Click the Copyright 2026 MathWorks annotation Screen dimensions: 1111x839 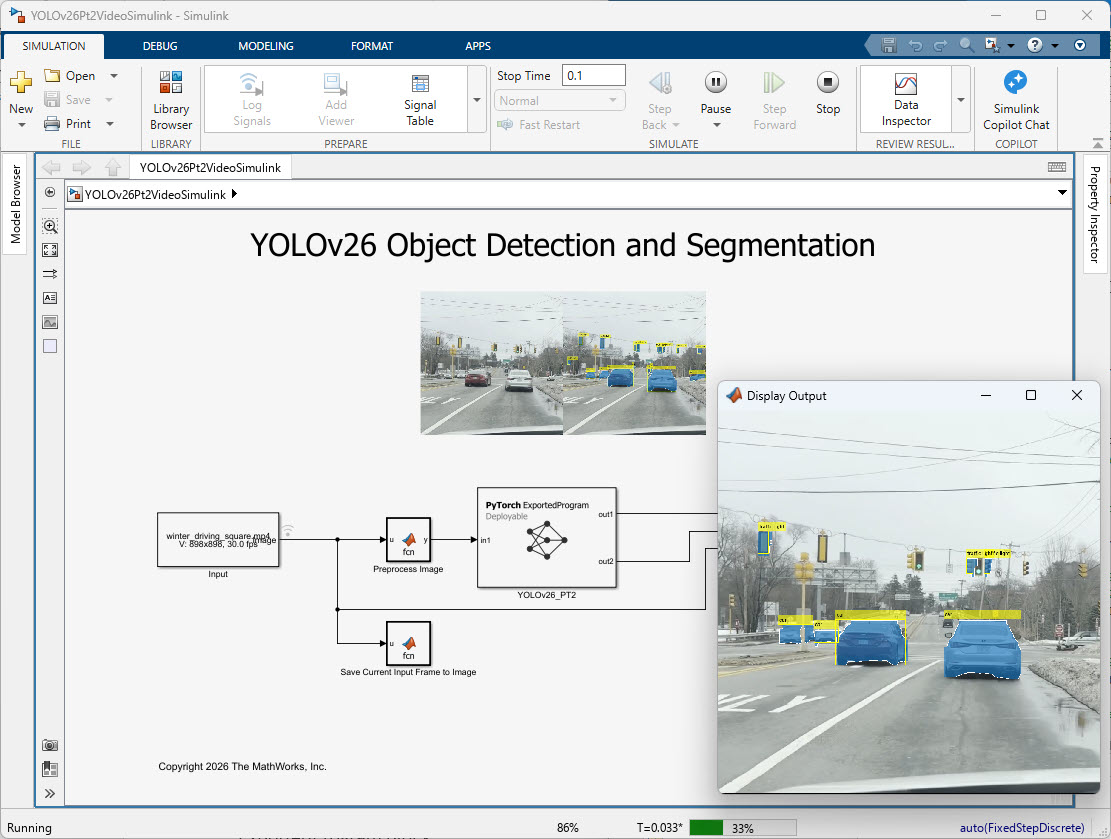pyautogui.click(x=242, y=766)
